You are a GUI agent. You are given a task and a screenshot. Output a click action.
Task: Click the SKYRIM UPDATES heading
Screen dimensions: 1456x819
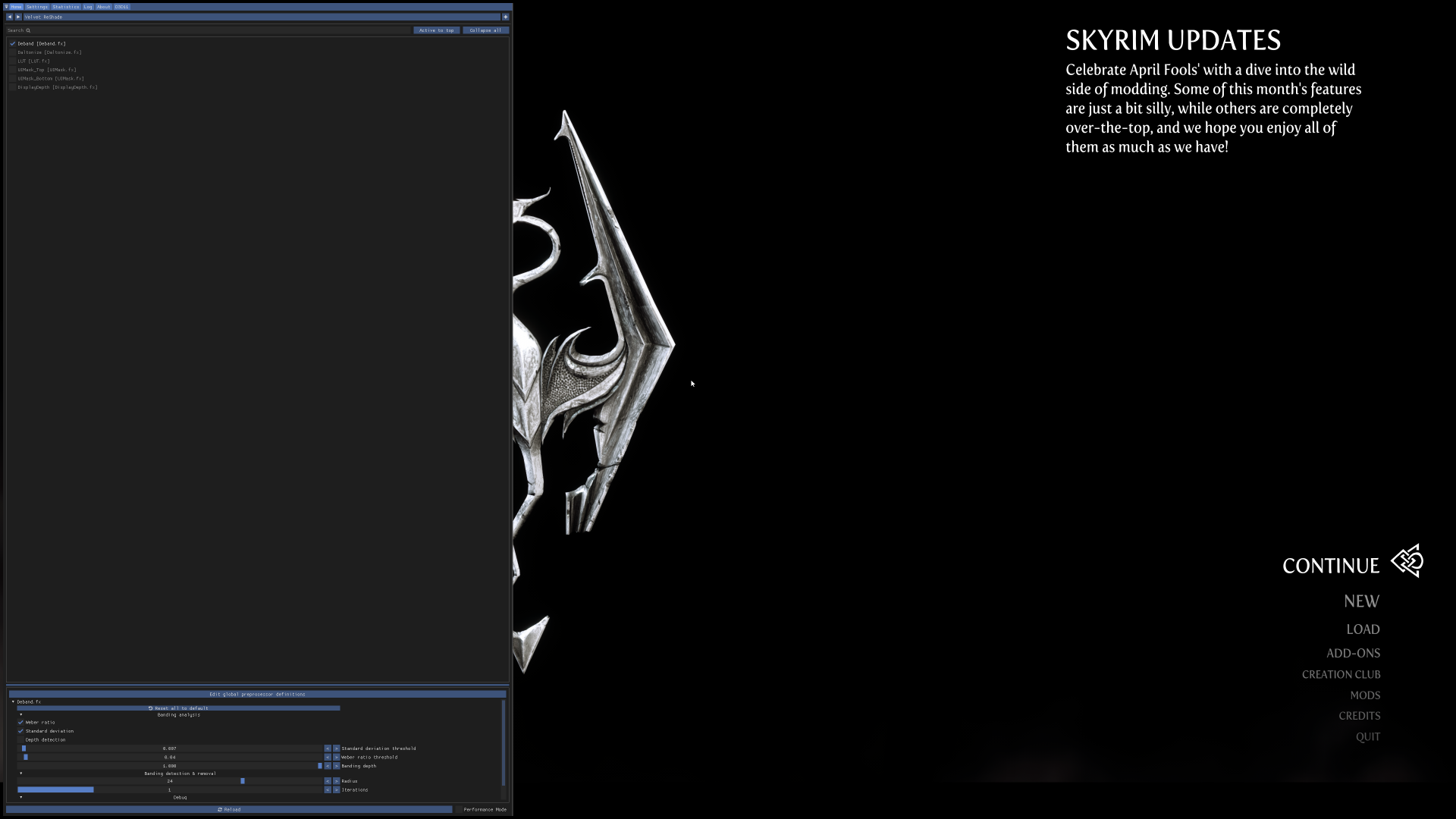(x=1173, y=40)
